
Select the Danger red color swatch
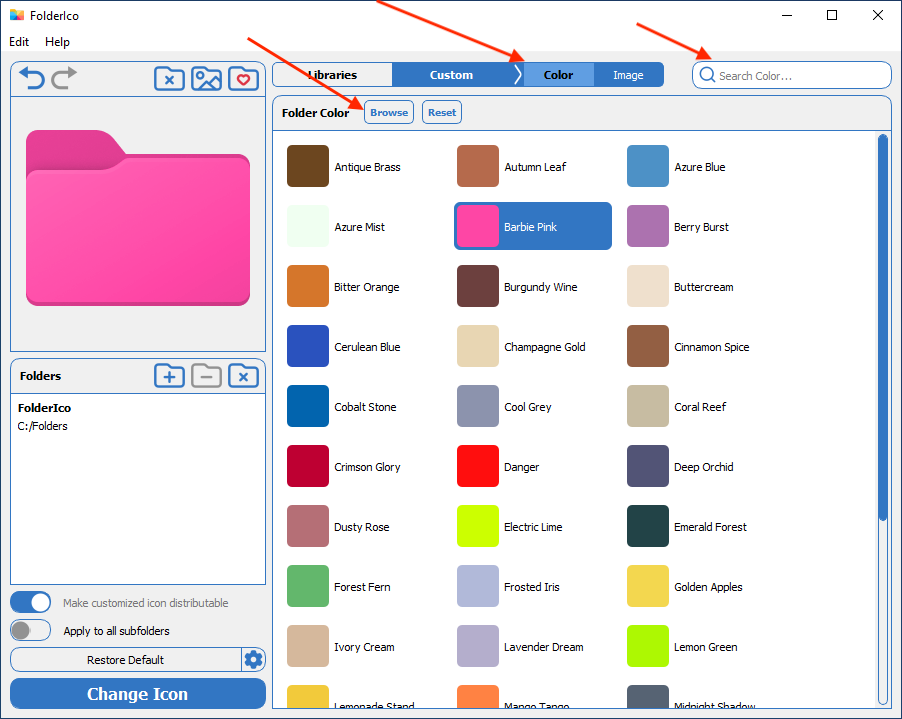pyautogui.click(x=477, y=466)
